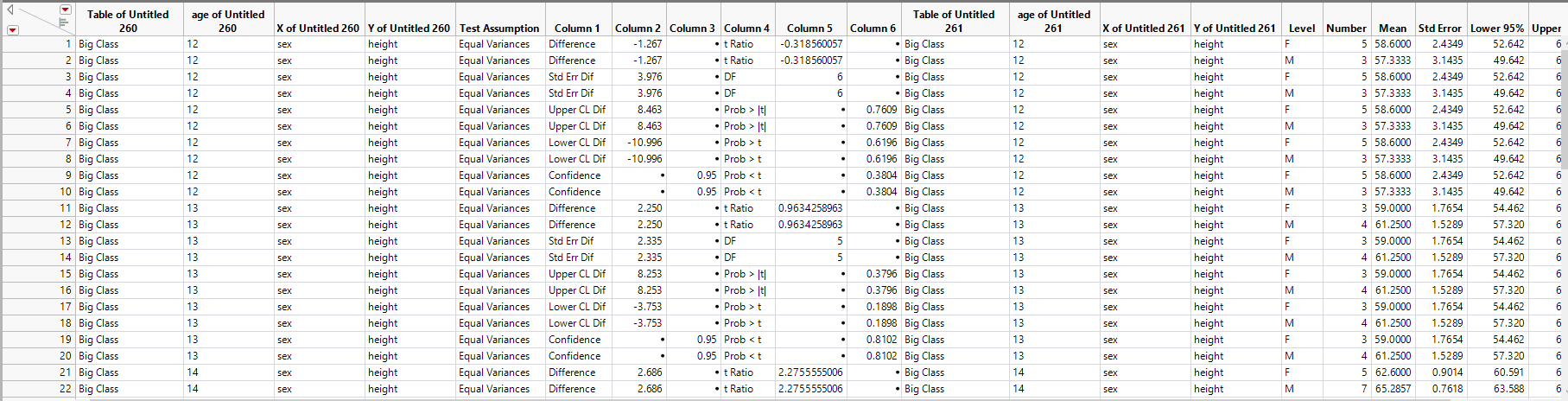Select row number 1
1568x401 pixels.
pos(38,44)
